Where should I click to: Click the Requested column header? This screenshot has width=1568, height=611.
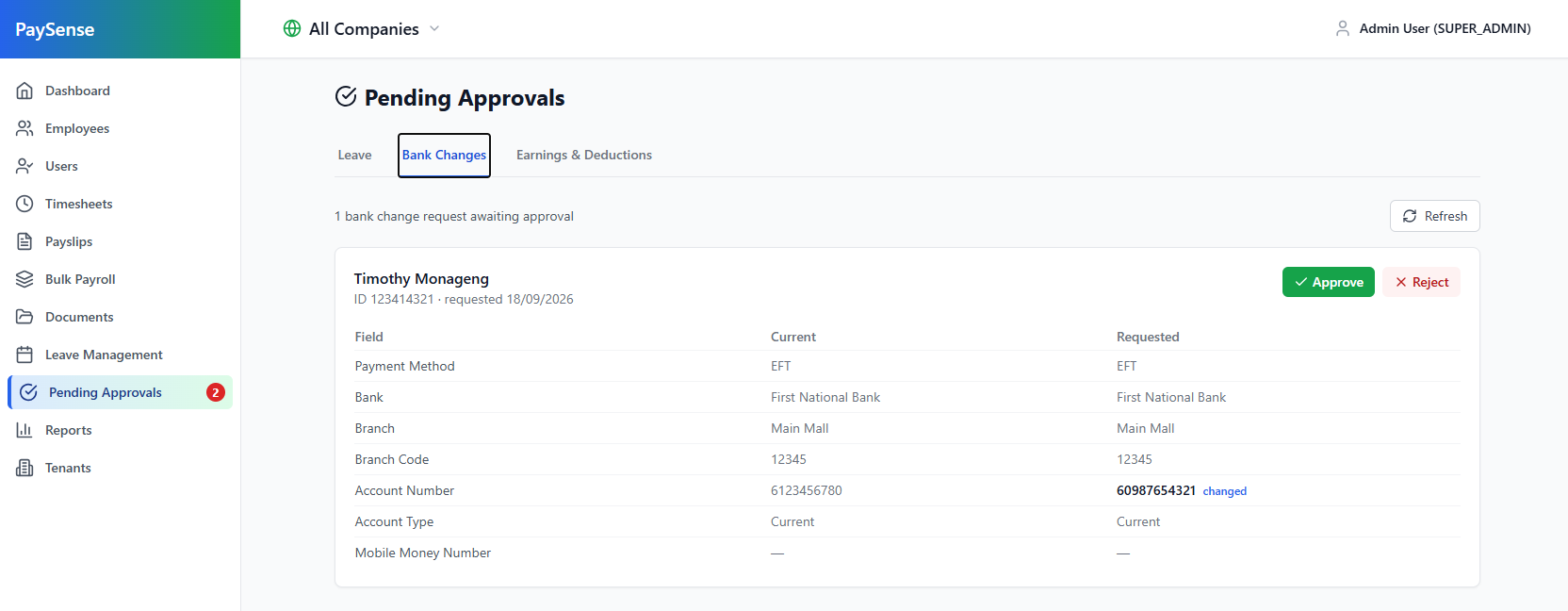1147,337
